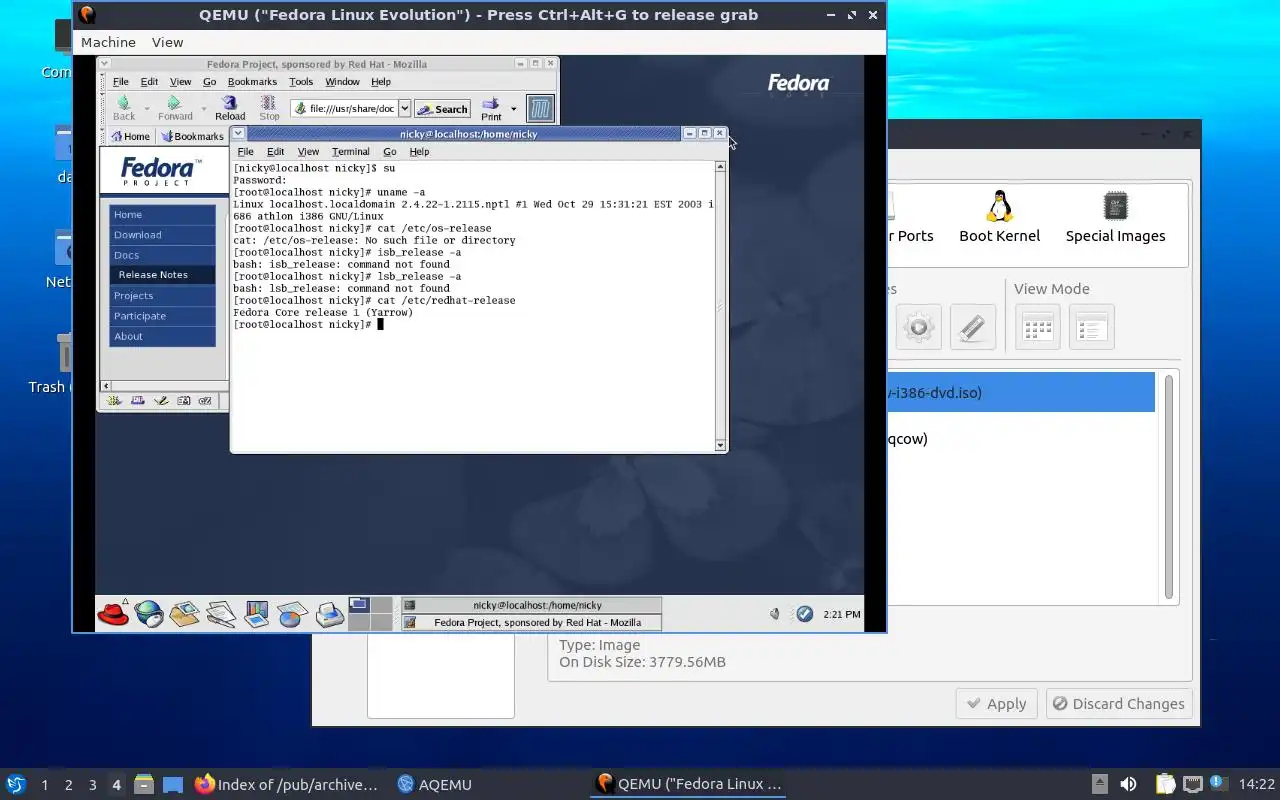Open the AQEMU taskbar entry
The image size is (1280, 800).
(x=434, y=785)
